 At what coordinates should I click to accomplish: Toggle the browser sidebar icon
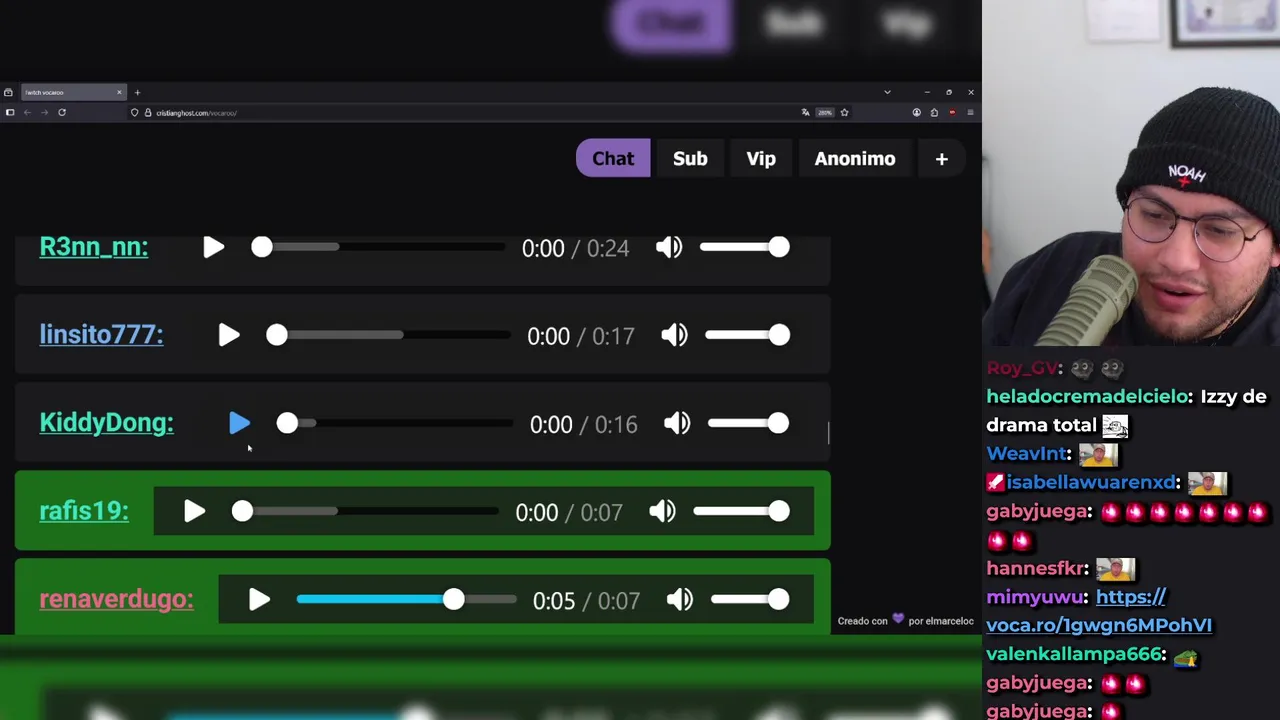(x=10, y=113)
